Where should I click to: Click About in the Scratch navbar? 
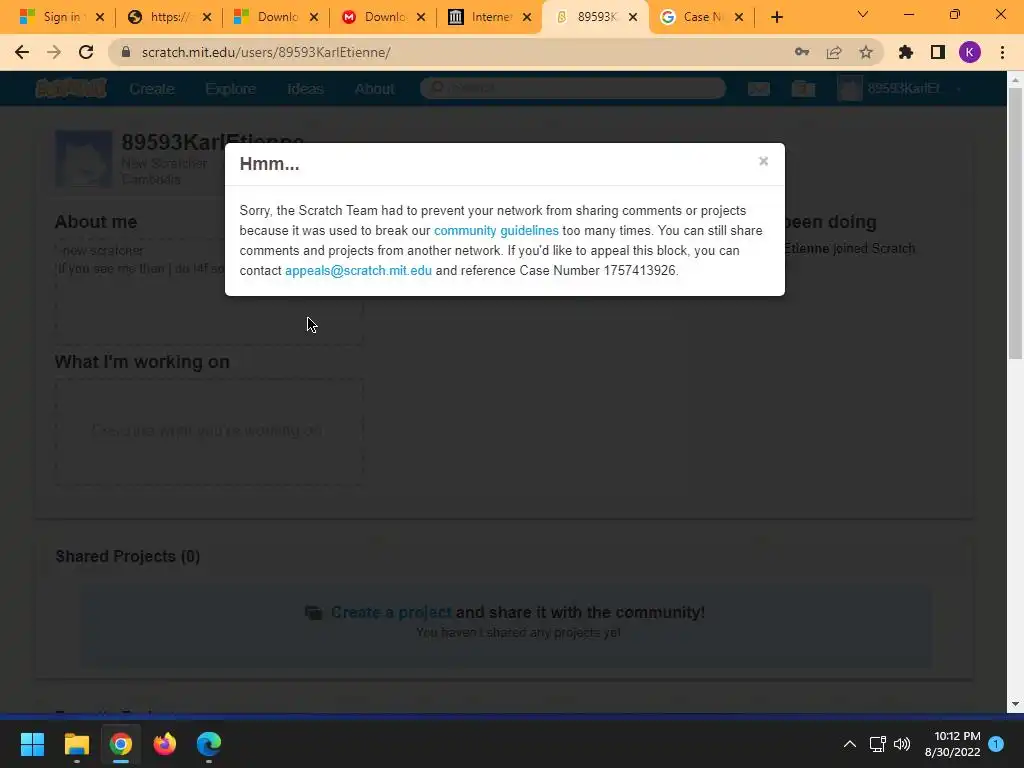coord(374,89)
